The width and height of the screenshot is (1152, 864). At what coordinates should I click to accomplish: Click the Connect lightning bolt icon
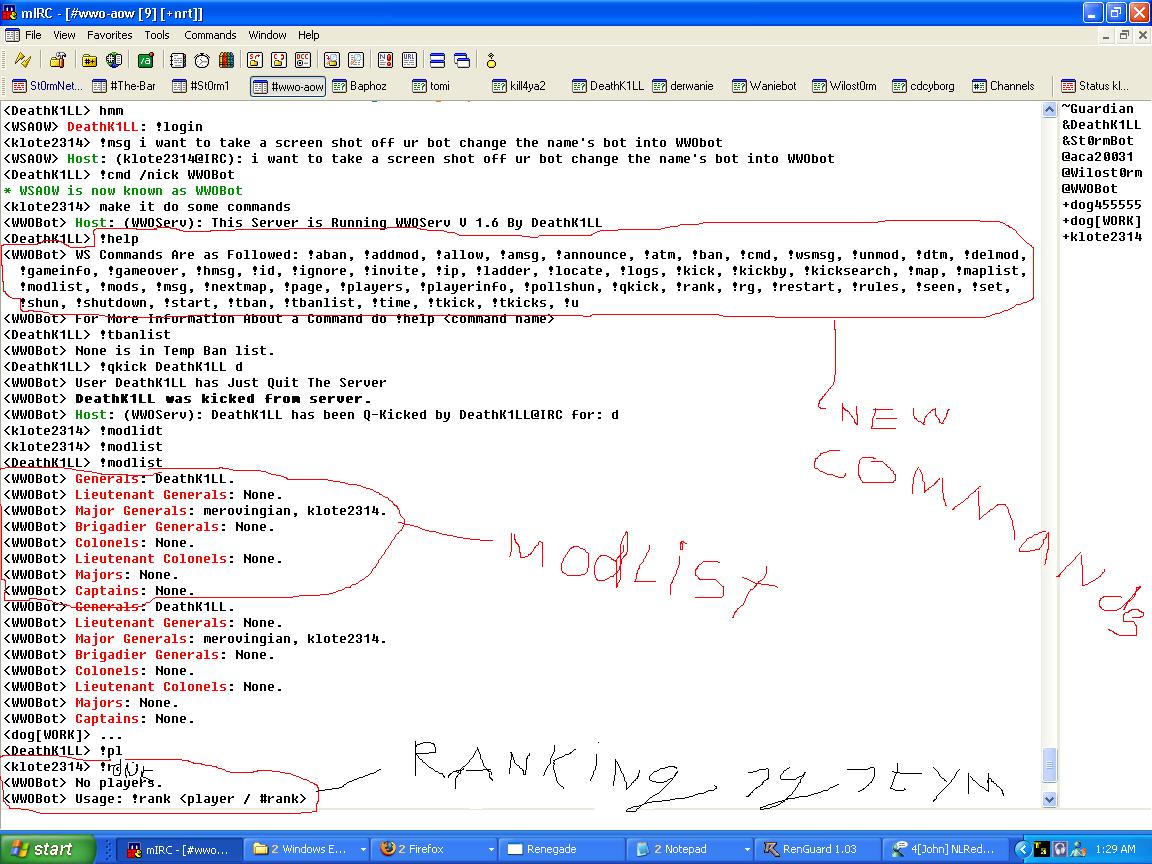22,60
